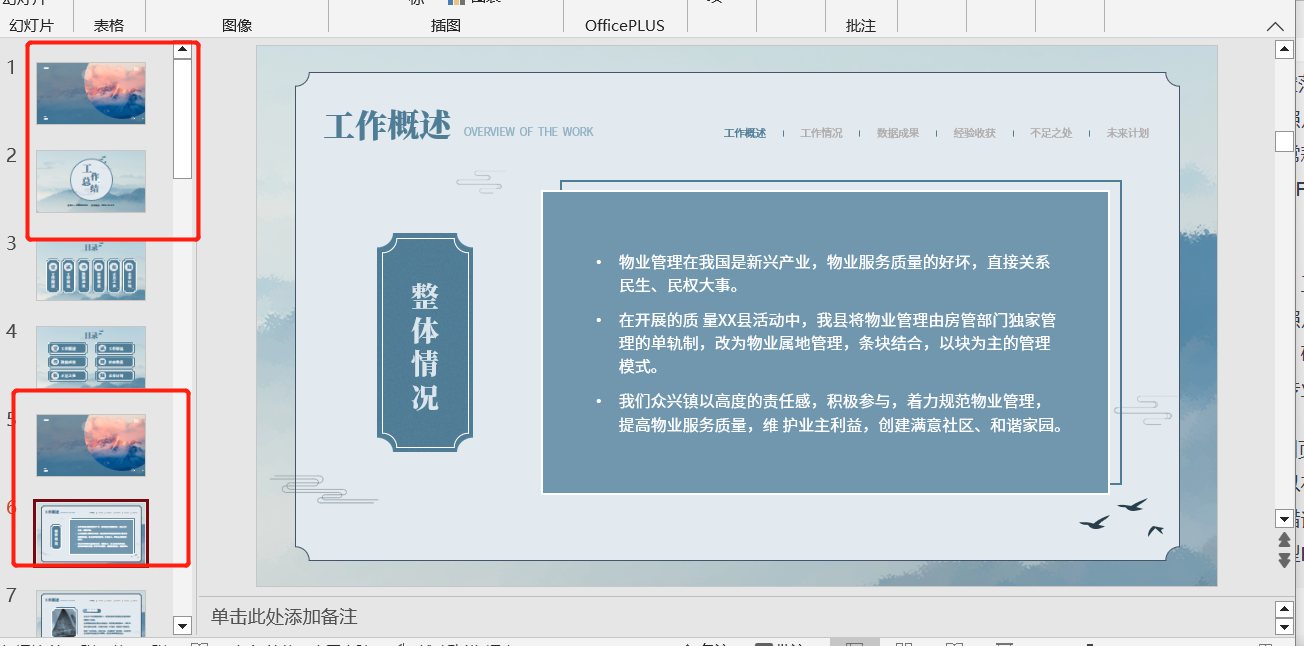Insert a picture with the 图像 icon
Screen dimensions: 1304x646
(238, 25)
